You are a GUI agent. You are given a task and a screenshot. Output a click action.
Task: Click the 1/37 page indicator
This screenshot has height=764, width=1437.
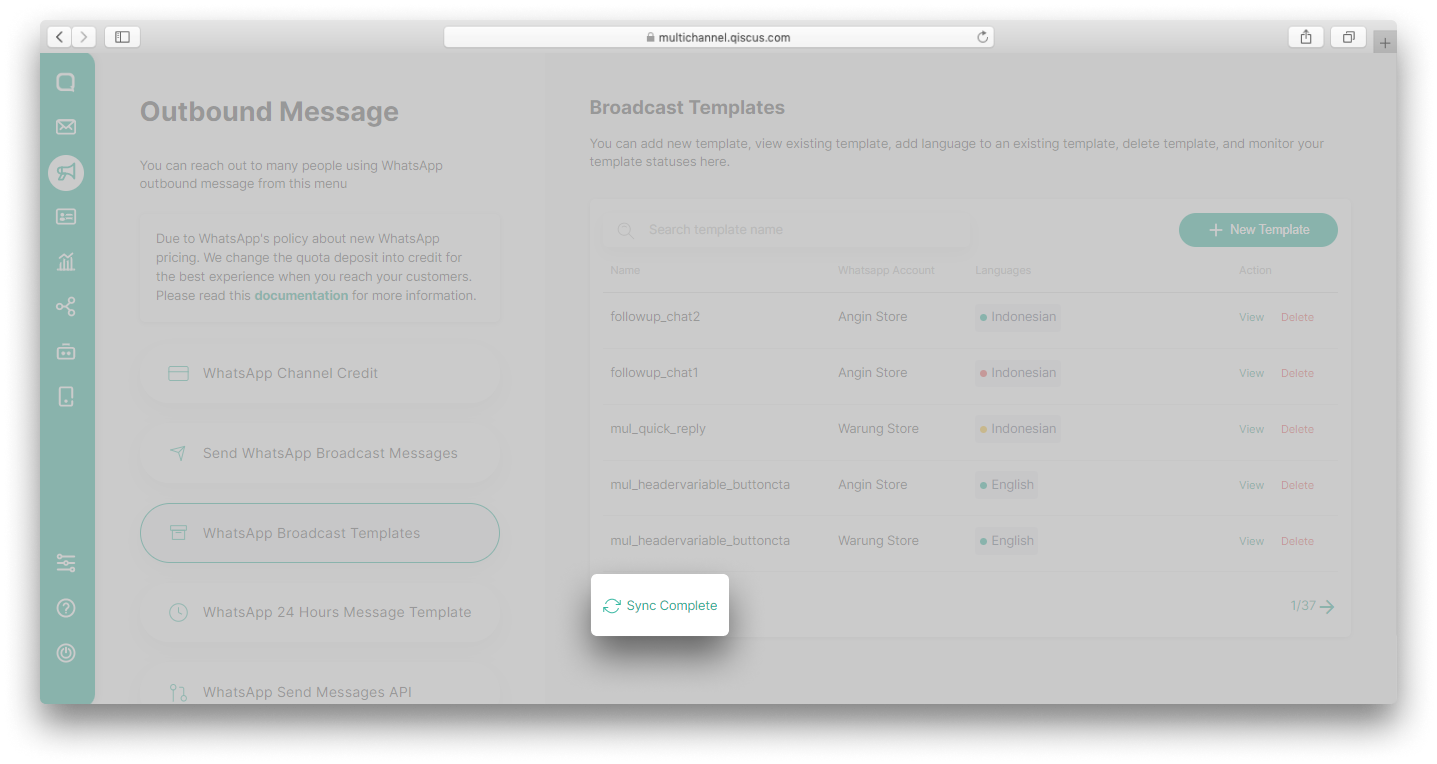tap(1303, 606)
